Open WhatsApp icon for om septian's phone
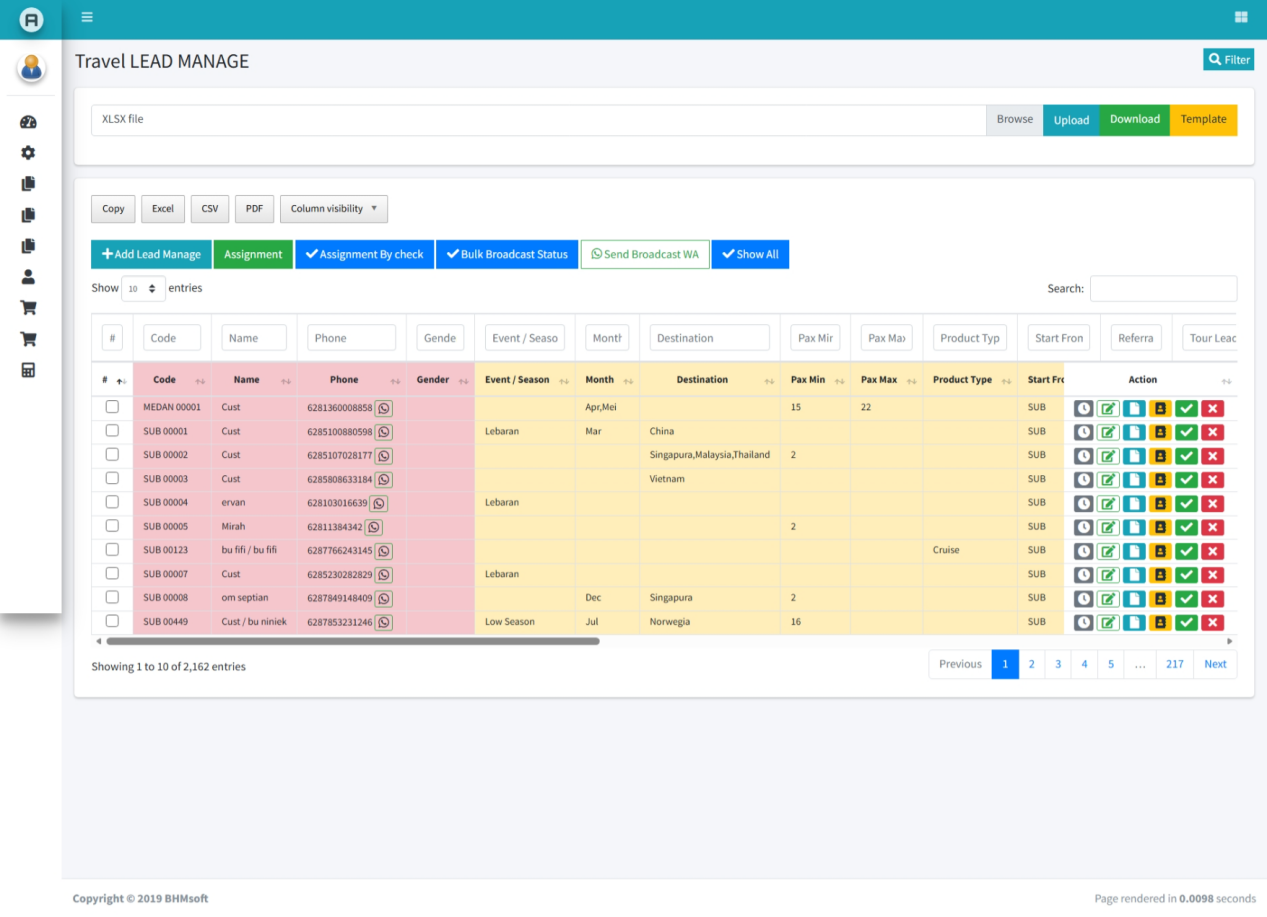Image resolution: width=1267 pixels, height=917 pixels. (x=384, y=598)
